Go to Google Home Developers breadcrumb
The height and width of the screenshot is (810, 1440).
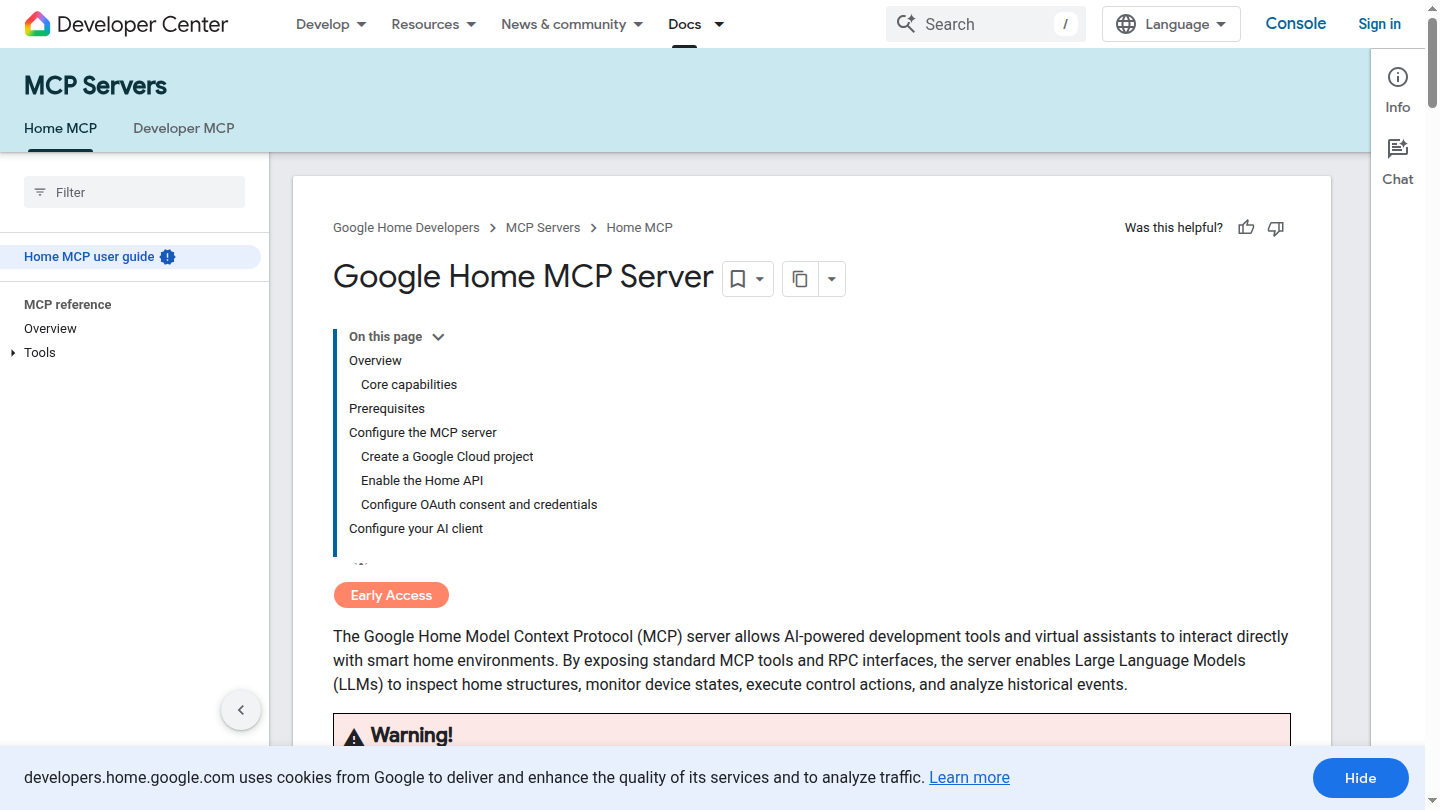click(x=406, y=228)
